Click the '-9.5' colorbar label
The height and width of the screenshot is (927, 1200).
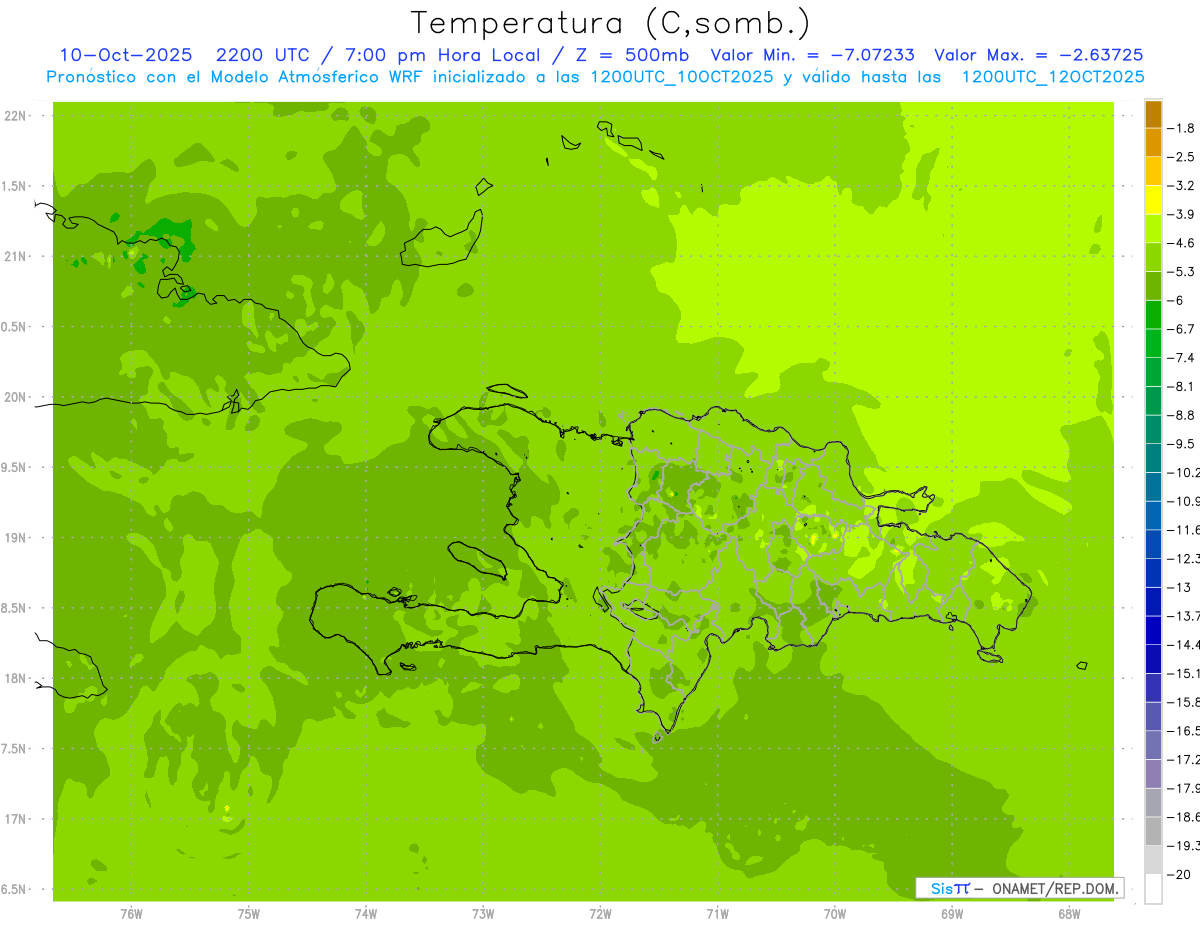[1182, 444]
